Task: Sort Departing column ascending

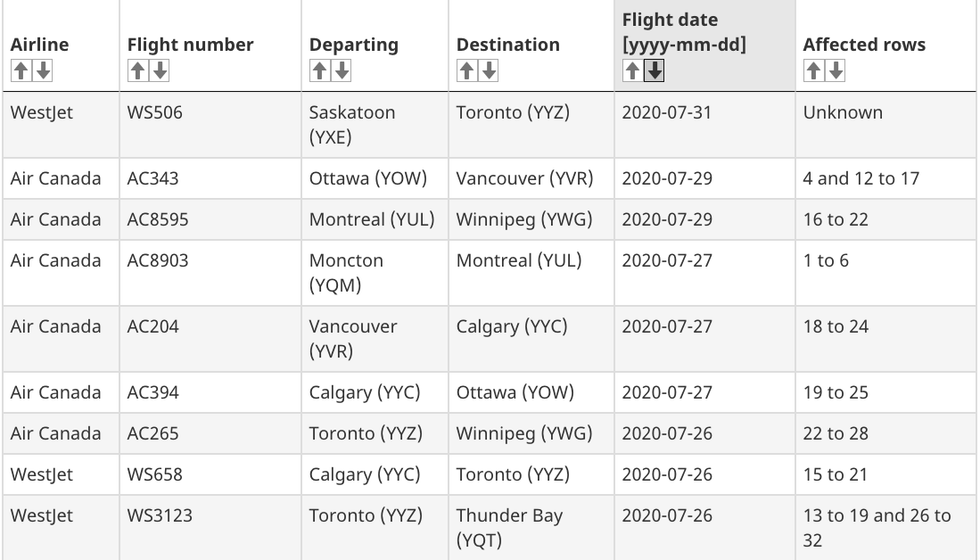Action: 319,71
